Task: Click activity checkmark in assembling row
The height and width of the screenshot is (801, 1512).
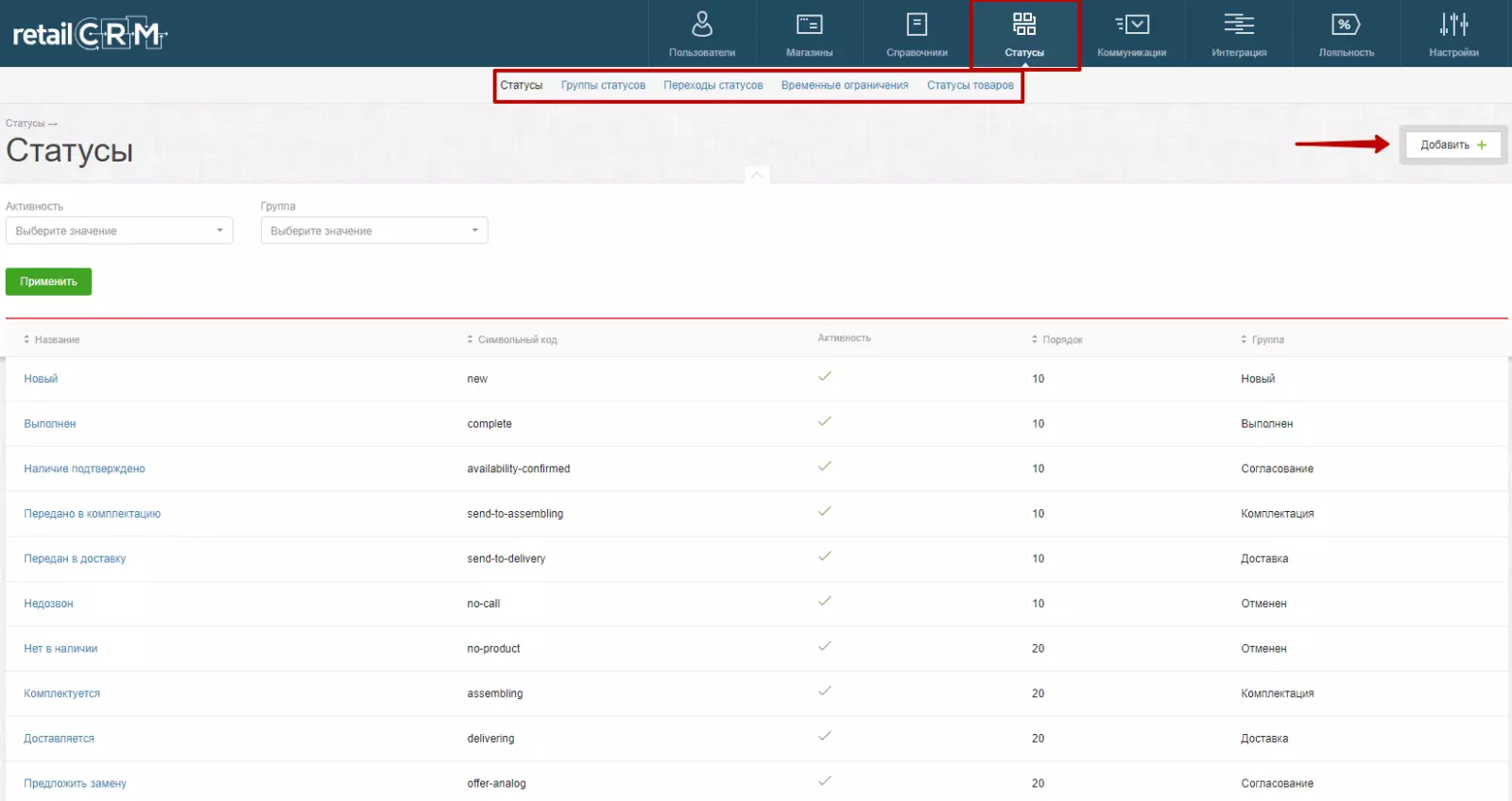Action: click(825, 690)
